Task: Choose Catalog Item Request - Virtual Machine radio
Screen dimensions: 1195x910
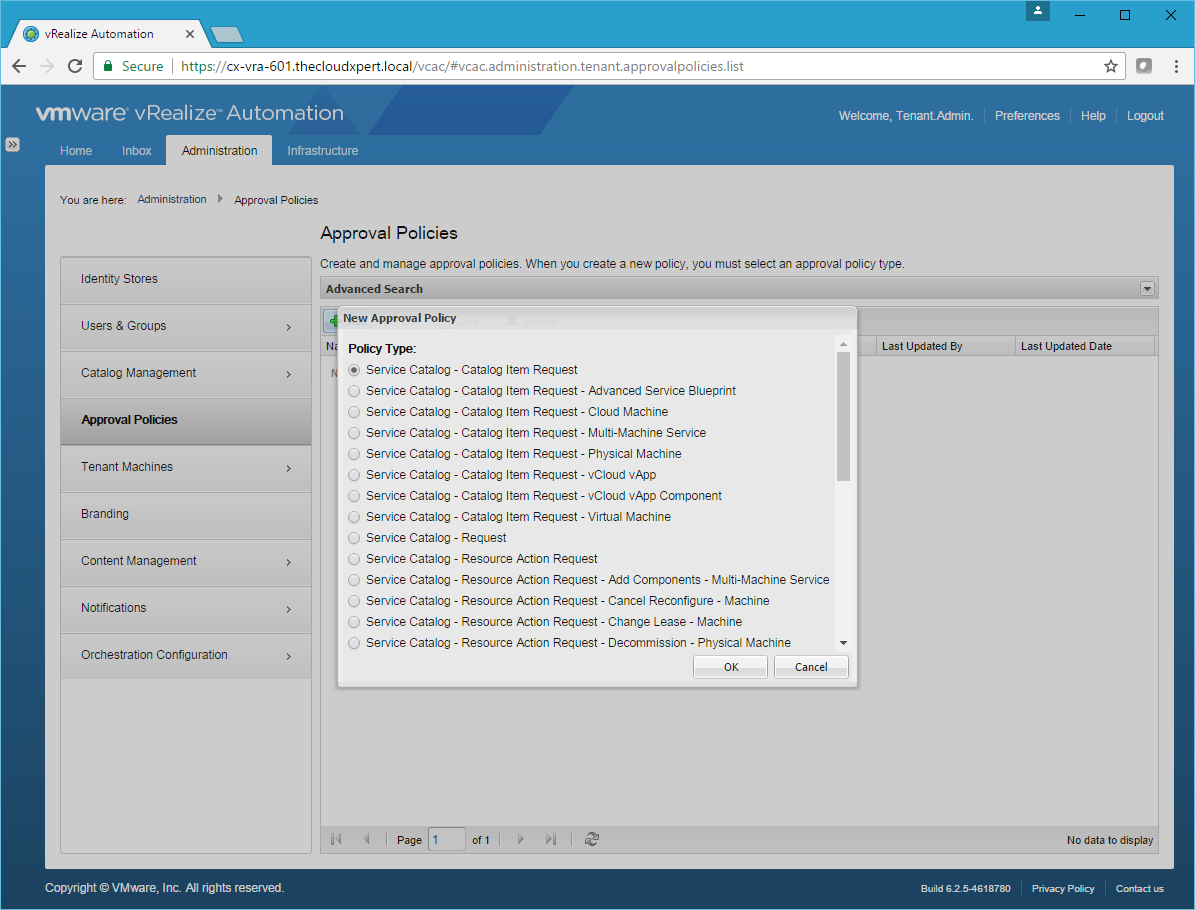Action: pos(354,517)
